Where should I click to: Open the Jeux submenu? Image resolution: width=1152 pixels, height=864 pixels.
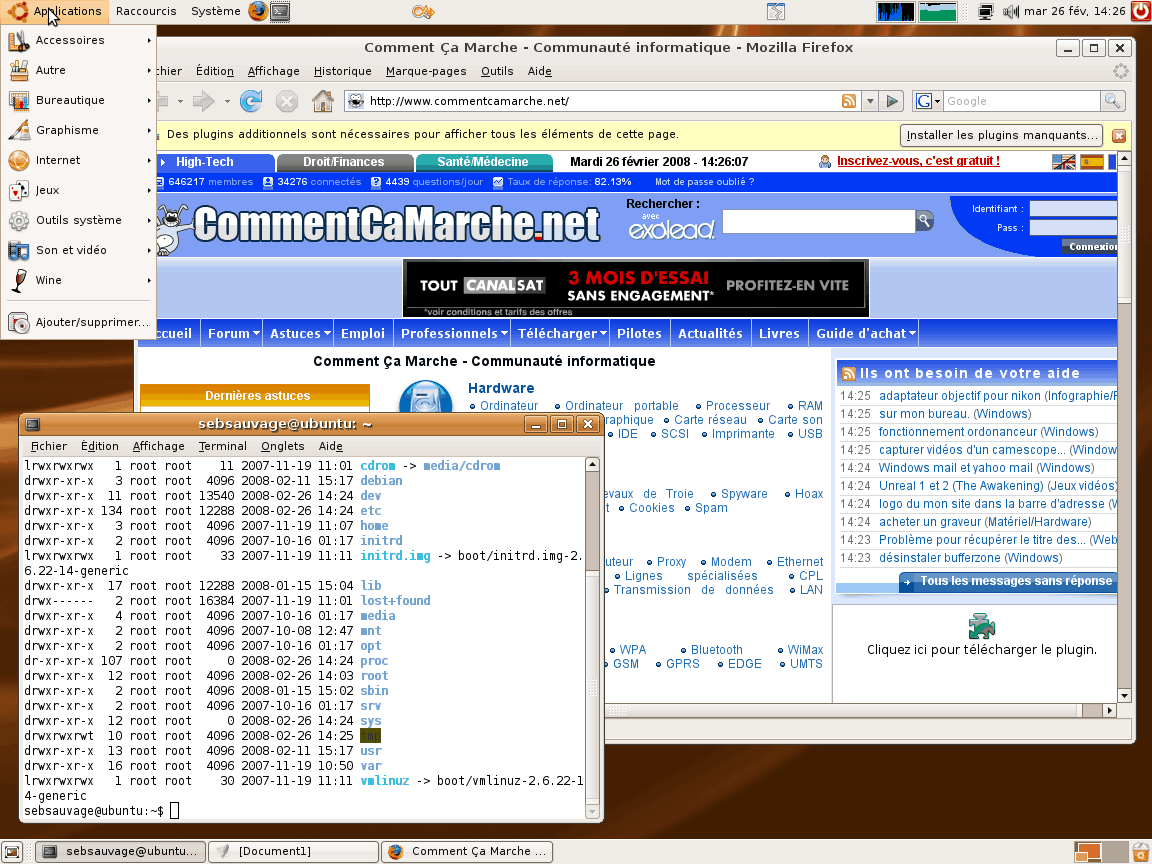(79, 190)
